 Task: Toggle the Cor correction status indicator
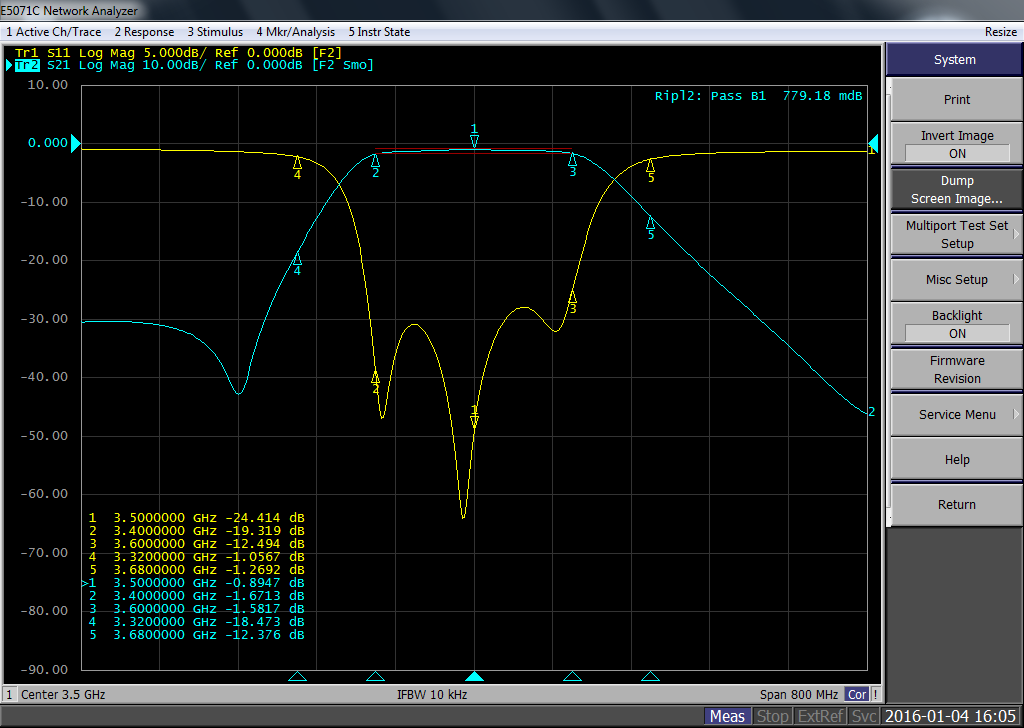pyautogui.click(x=857, y=694)
